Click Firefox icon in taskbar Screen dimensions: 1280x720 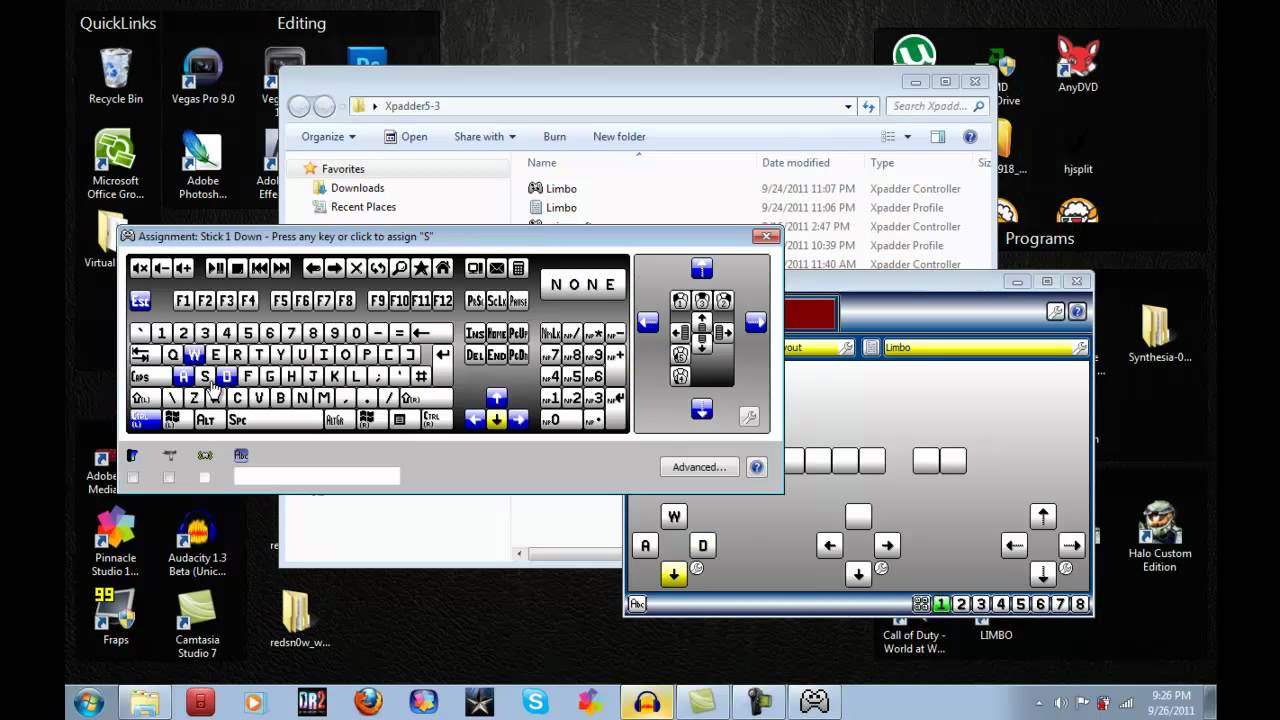pos(368,702)
